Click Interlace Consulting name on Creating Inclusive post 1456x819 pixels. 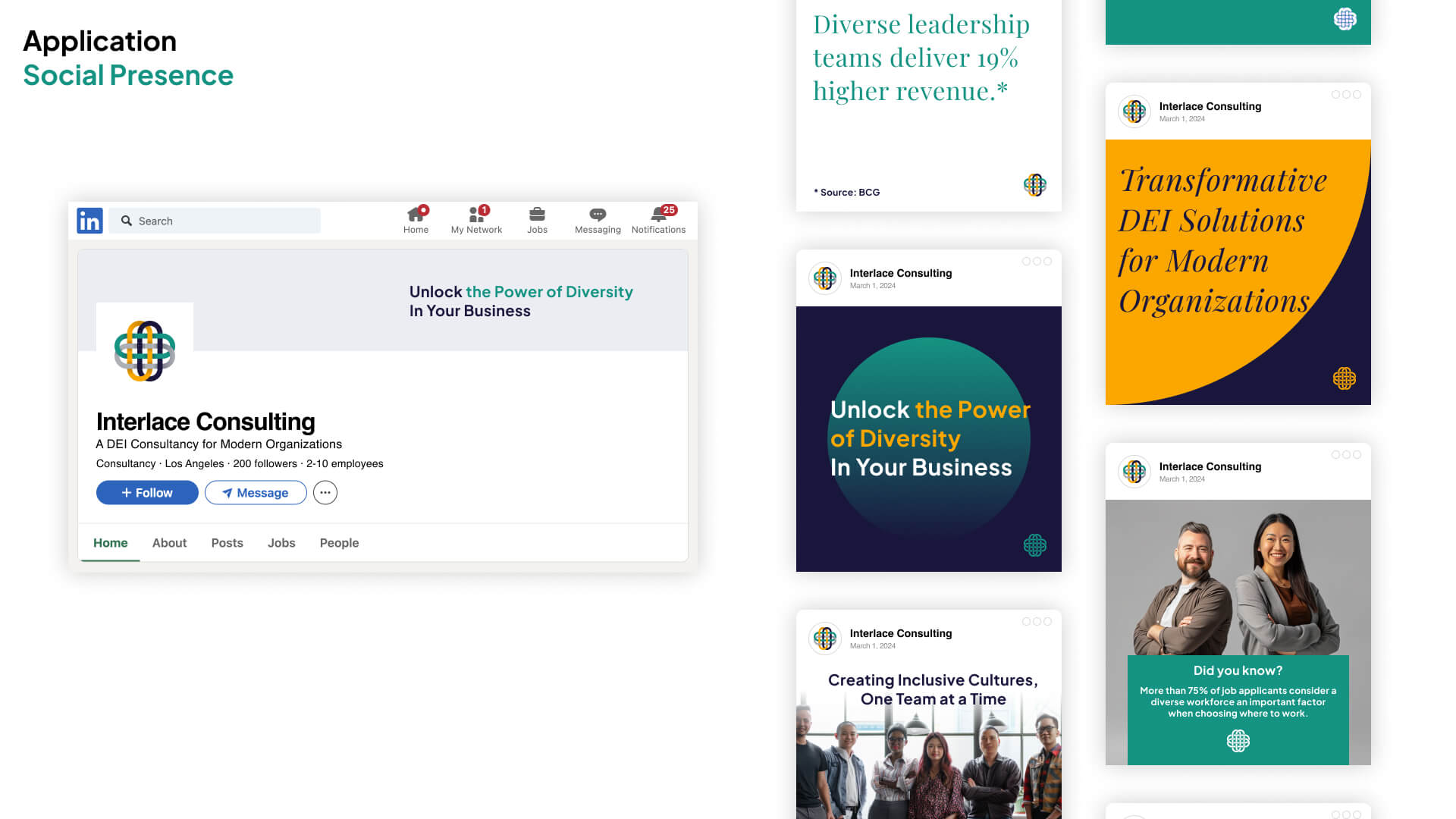tap(901, 633)
